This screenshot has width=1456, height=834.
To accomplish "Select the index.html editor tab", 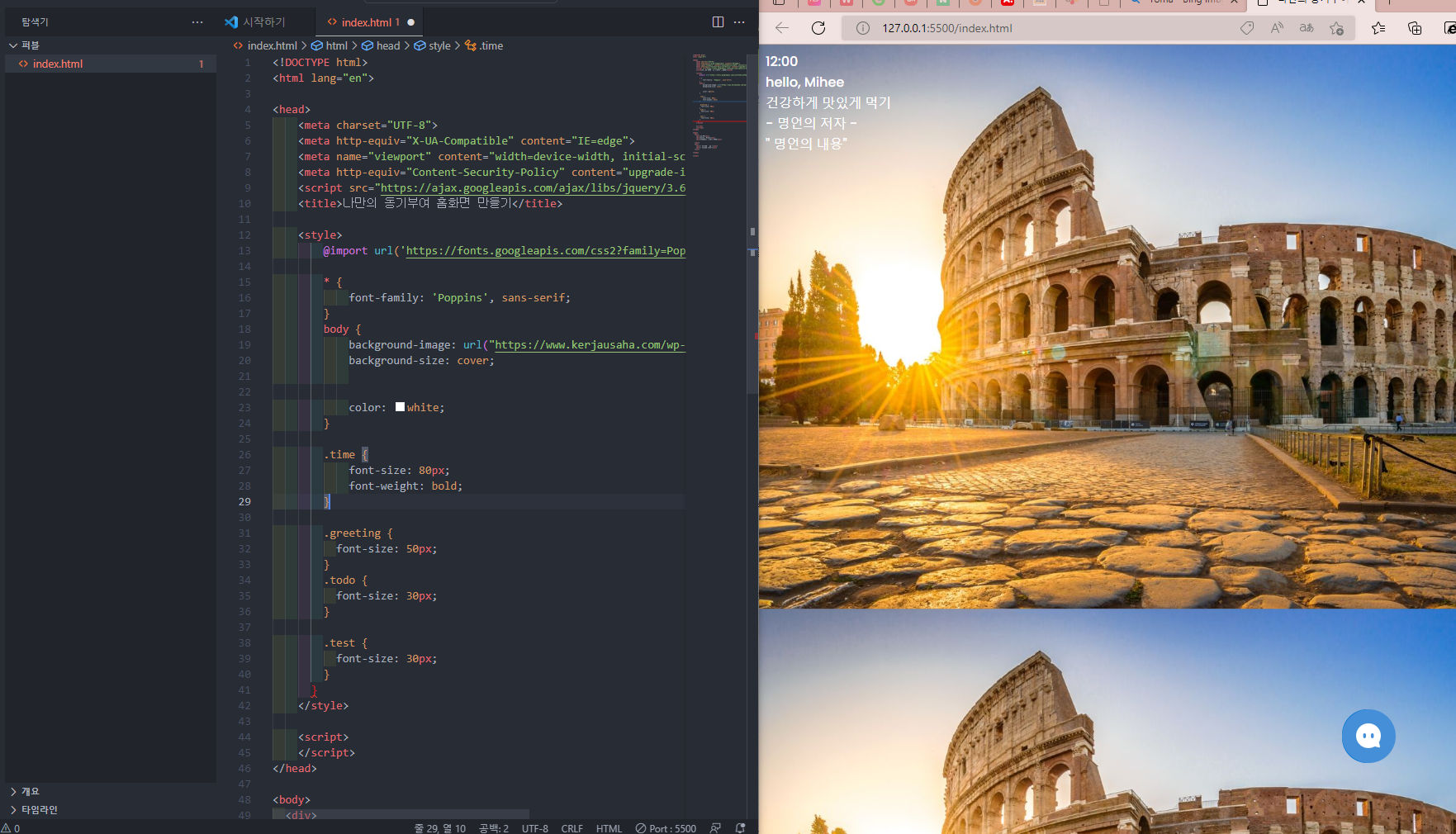I will (x=371, y=22).
